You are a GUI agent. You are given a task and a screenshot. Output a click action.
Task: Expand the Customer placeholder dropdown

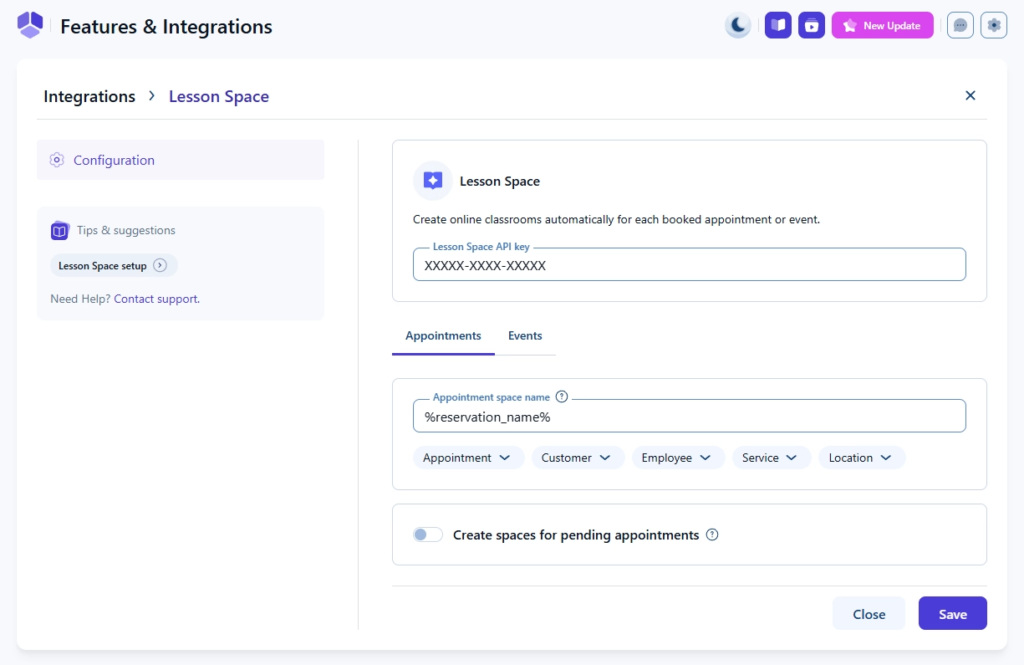(x=577, y=458)
